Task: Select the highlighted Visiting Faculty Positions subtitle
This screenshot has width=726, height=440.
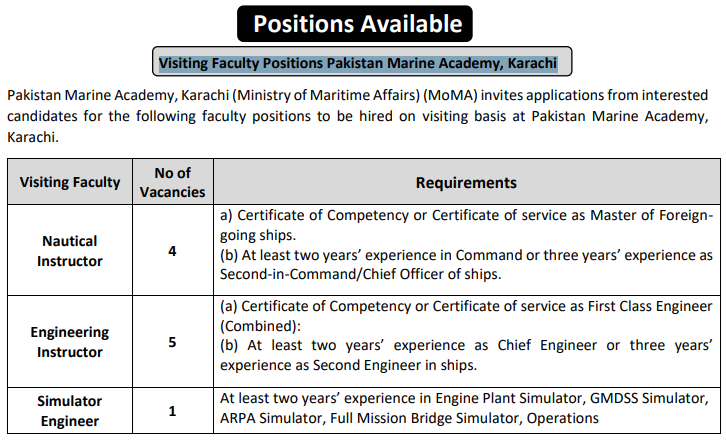Action: pos(358,63)
